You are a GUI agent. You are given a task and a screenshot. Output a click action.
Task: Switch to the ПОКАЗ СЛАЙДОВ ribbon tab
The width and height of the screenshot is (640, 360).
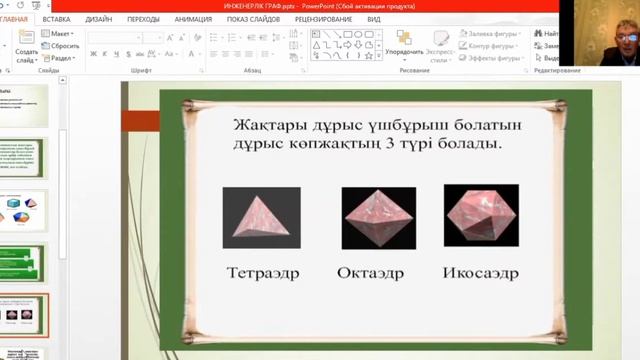(253, 19)
